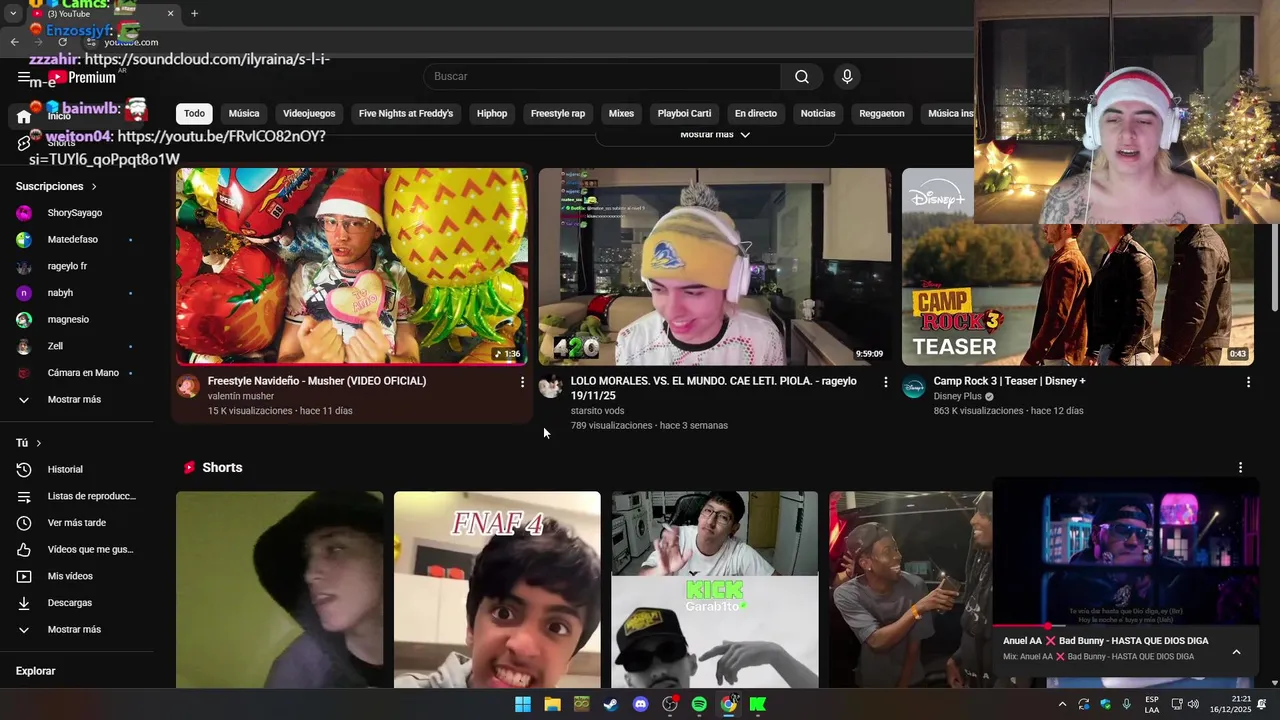1280x720 pixels.
Task: Expand the Tú section chevron
Action: 39,443
